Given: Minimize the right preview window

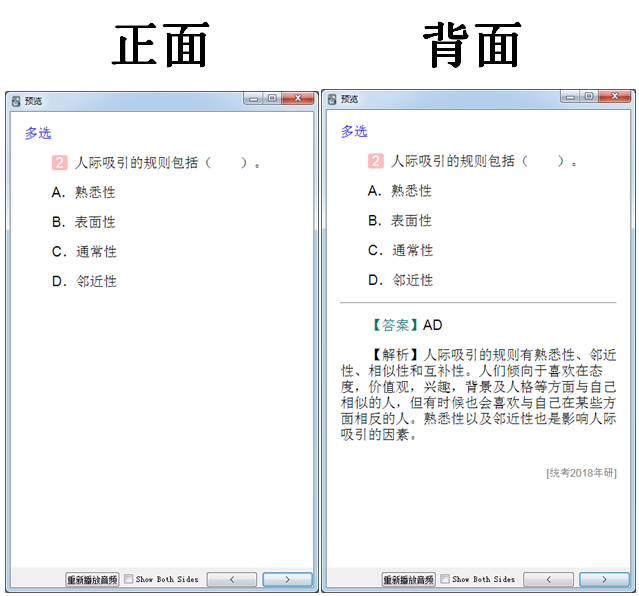Looking at the screenshot, I should click(x=570, y=97).
